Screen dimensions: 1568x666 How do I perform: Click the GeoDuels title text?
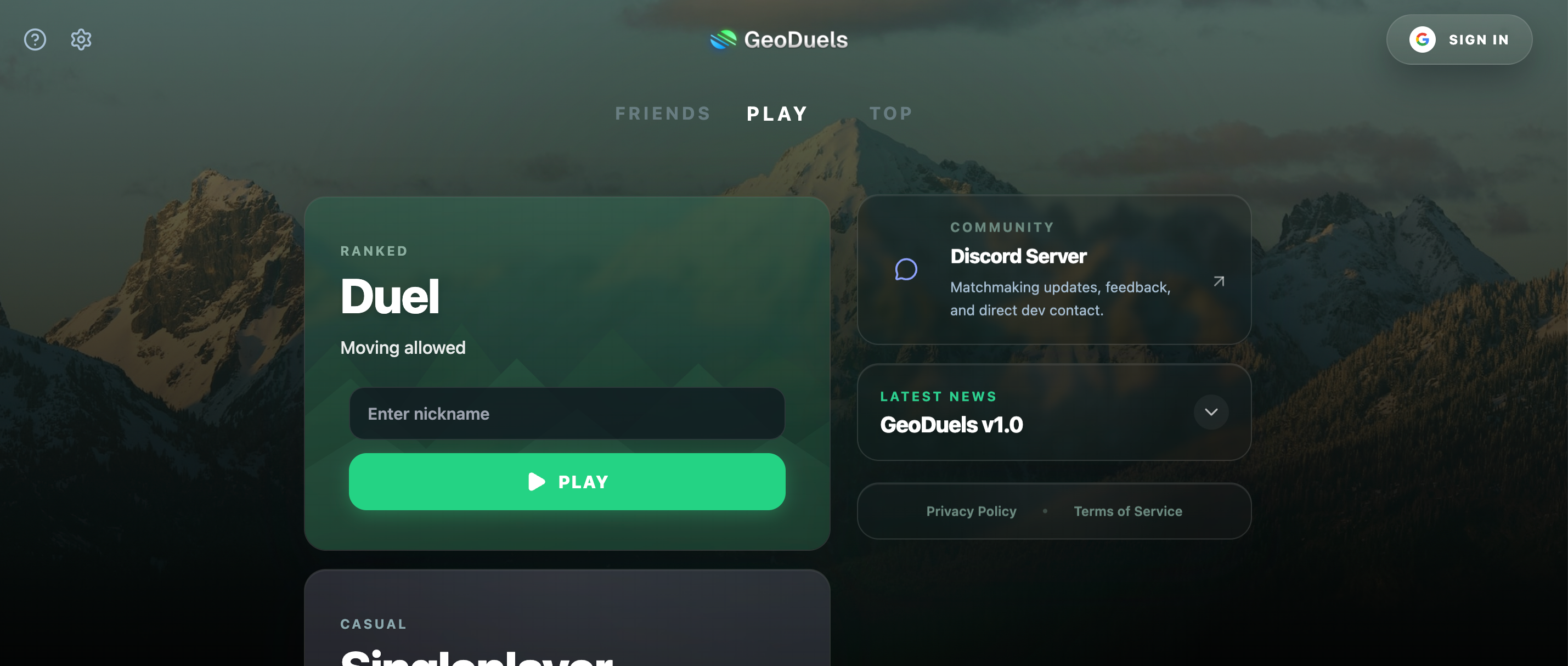[x=796, y=39]
